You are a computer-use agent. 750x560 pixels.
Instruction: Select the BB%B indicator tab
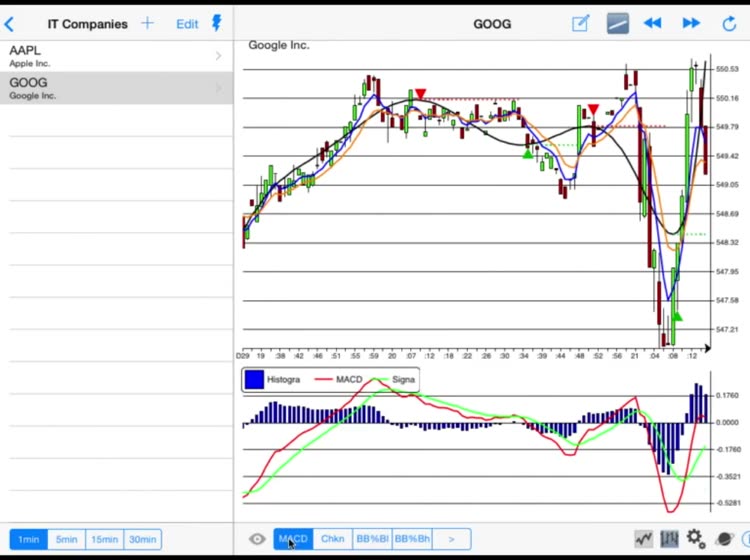(372, 539)
